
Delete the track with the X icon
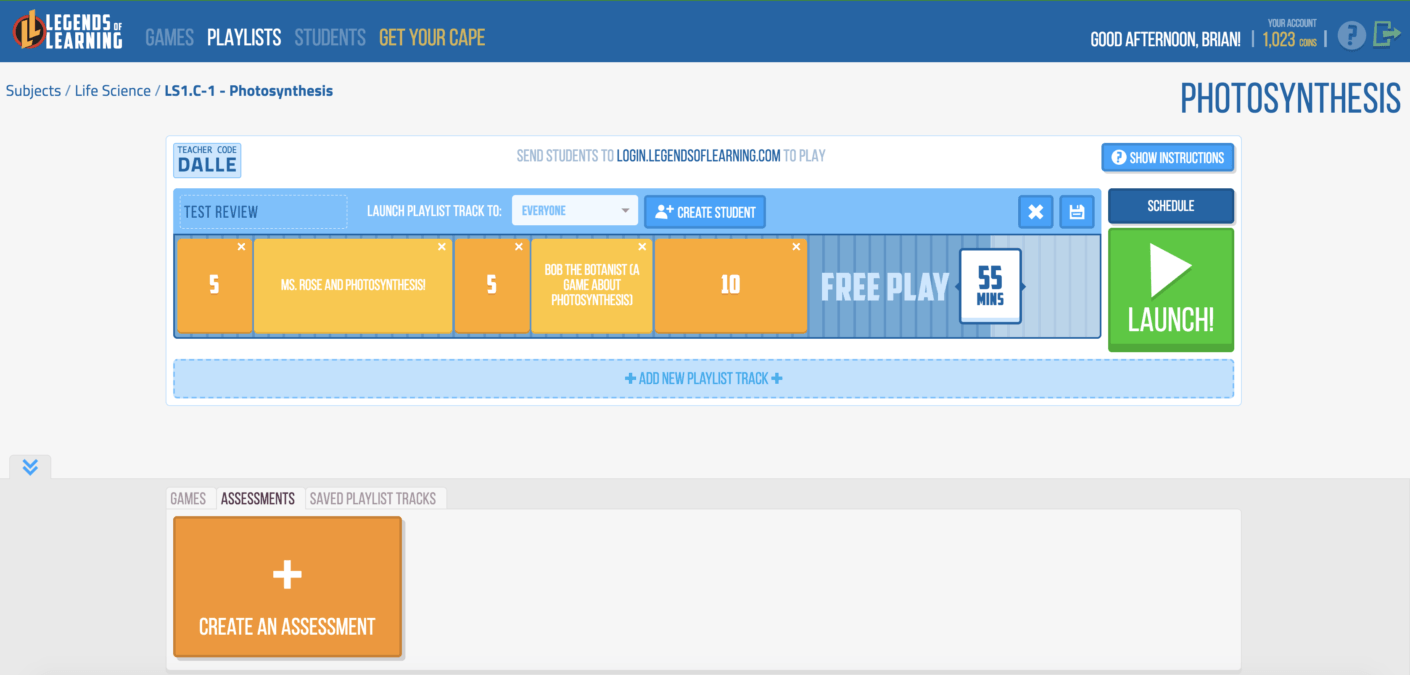tap(1036, 212)
